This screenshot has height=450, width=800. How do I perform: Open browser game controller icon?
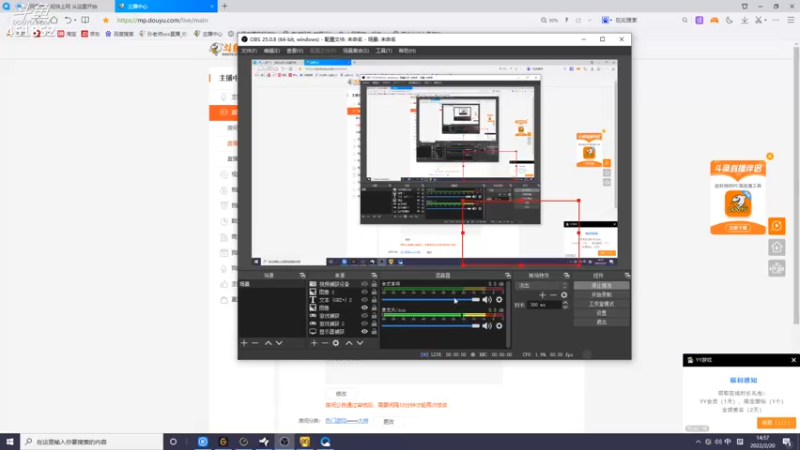click(x=714, y=20)
